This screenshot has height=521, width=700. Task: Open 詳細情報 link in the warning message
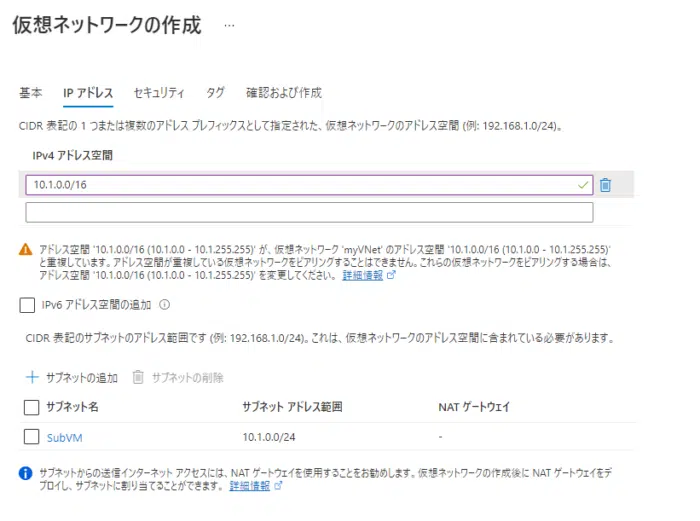[363, 274]
